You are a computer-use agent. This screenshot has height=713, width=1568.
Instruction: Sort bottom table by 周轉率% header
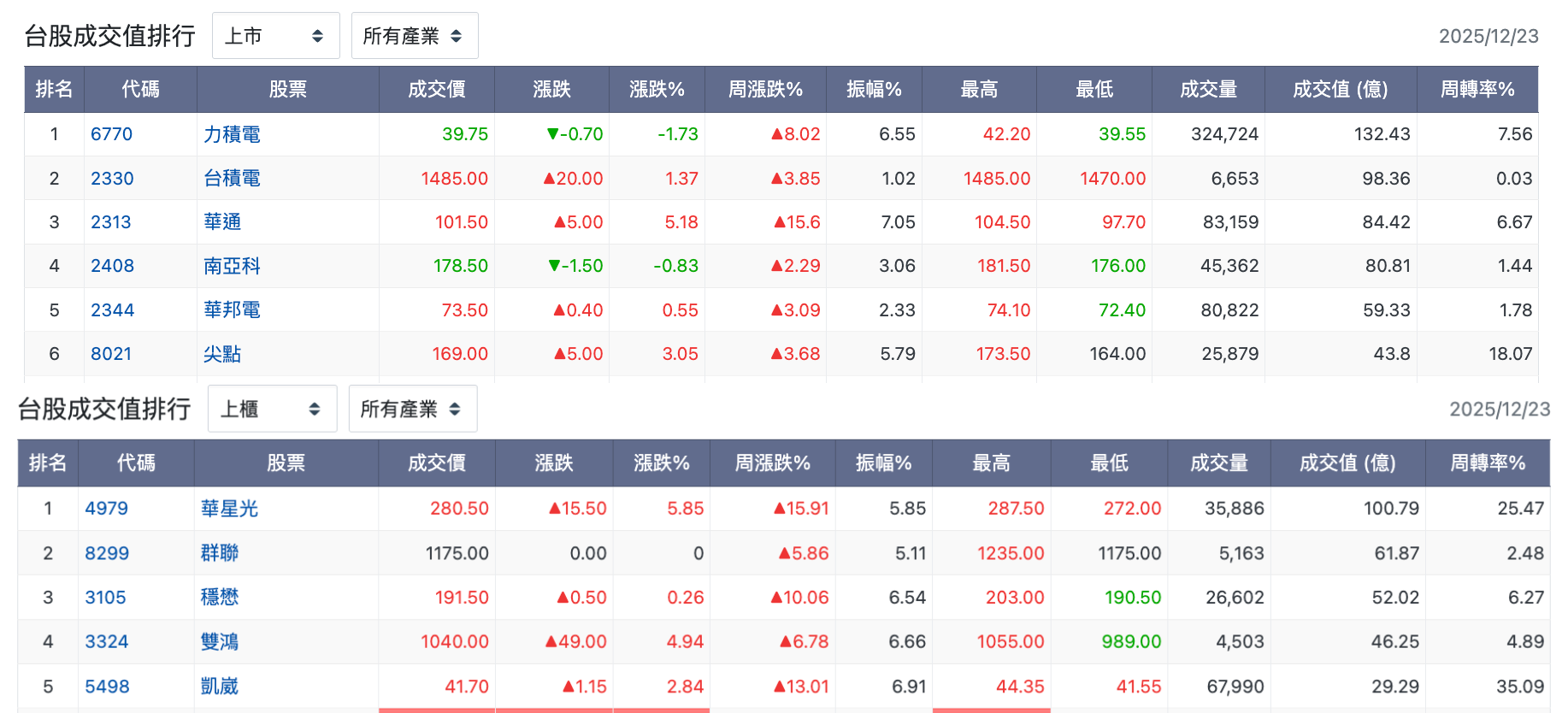click(x=1488, y=463)
